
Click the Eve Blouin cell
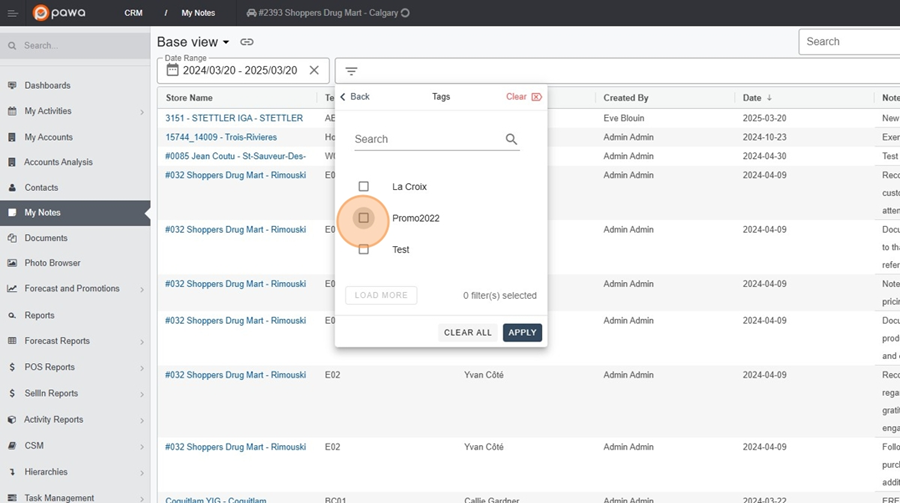(623, 118)
